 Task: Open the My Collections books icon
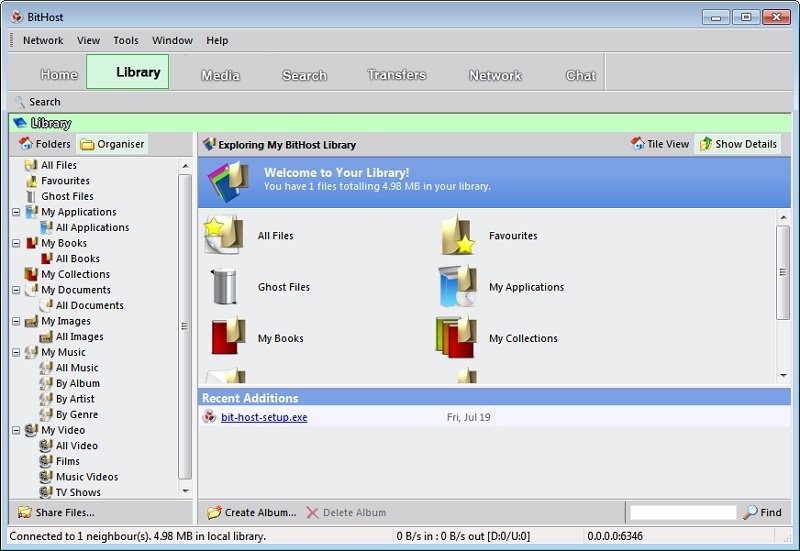point(456,338)
